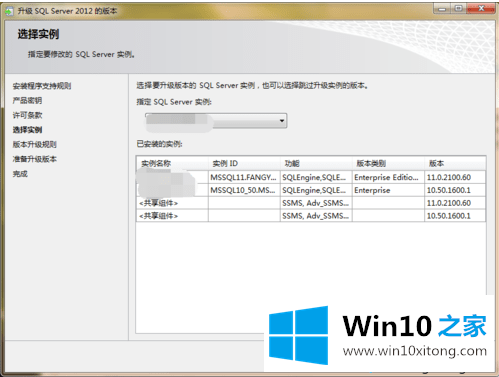499x377 pixels.
Task: Click the 实例 ID column header
Action: click(x=244, y=163)
